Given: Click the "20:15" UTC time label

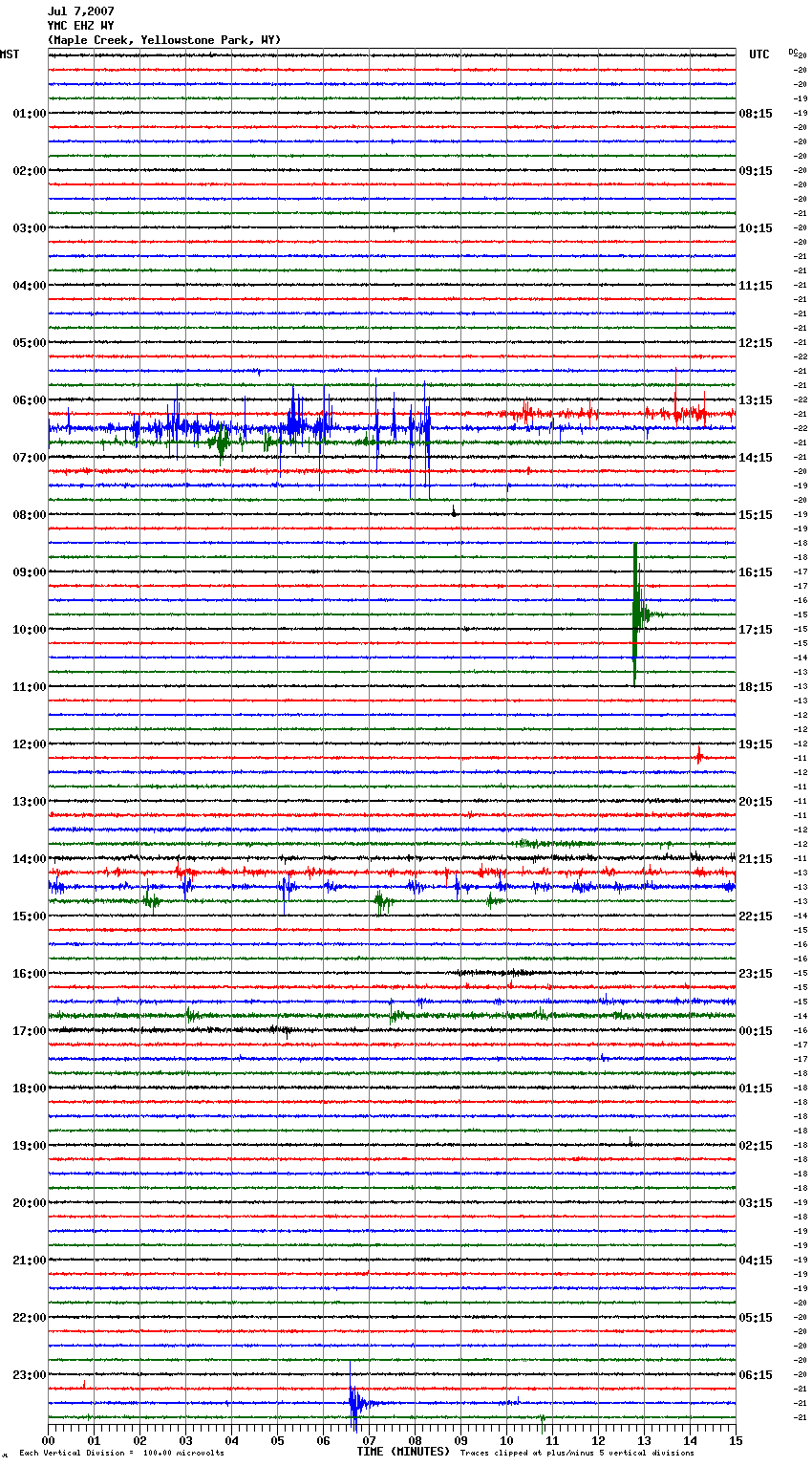Looking at the screenshot, I should click(x=756, y=802).
